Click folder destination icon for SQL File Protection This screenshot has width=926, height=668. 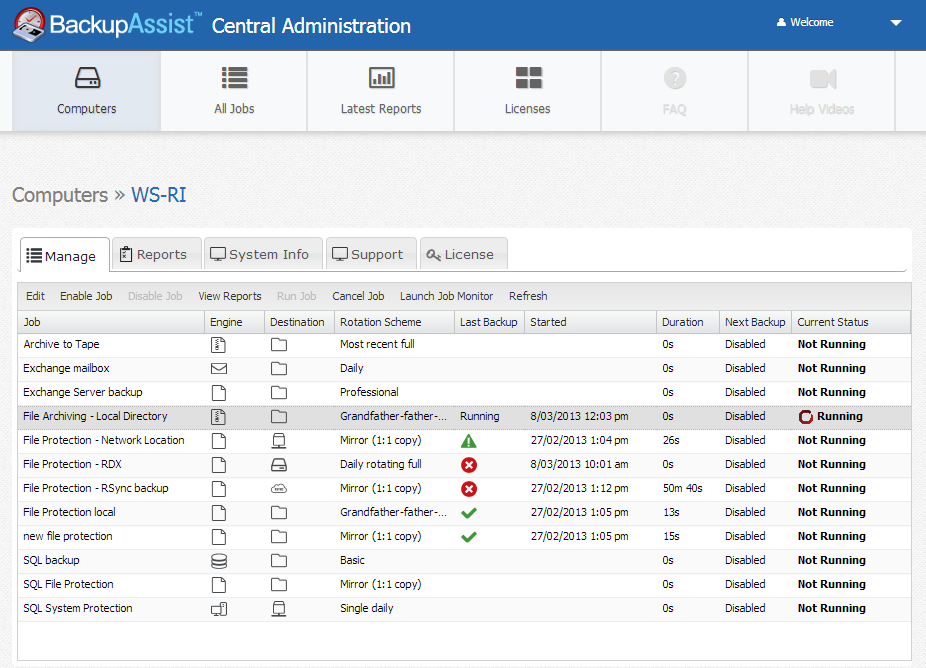pos(279,585)
